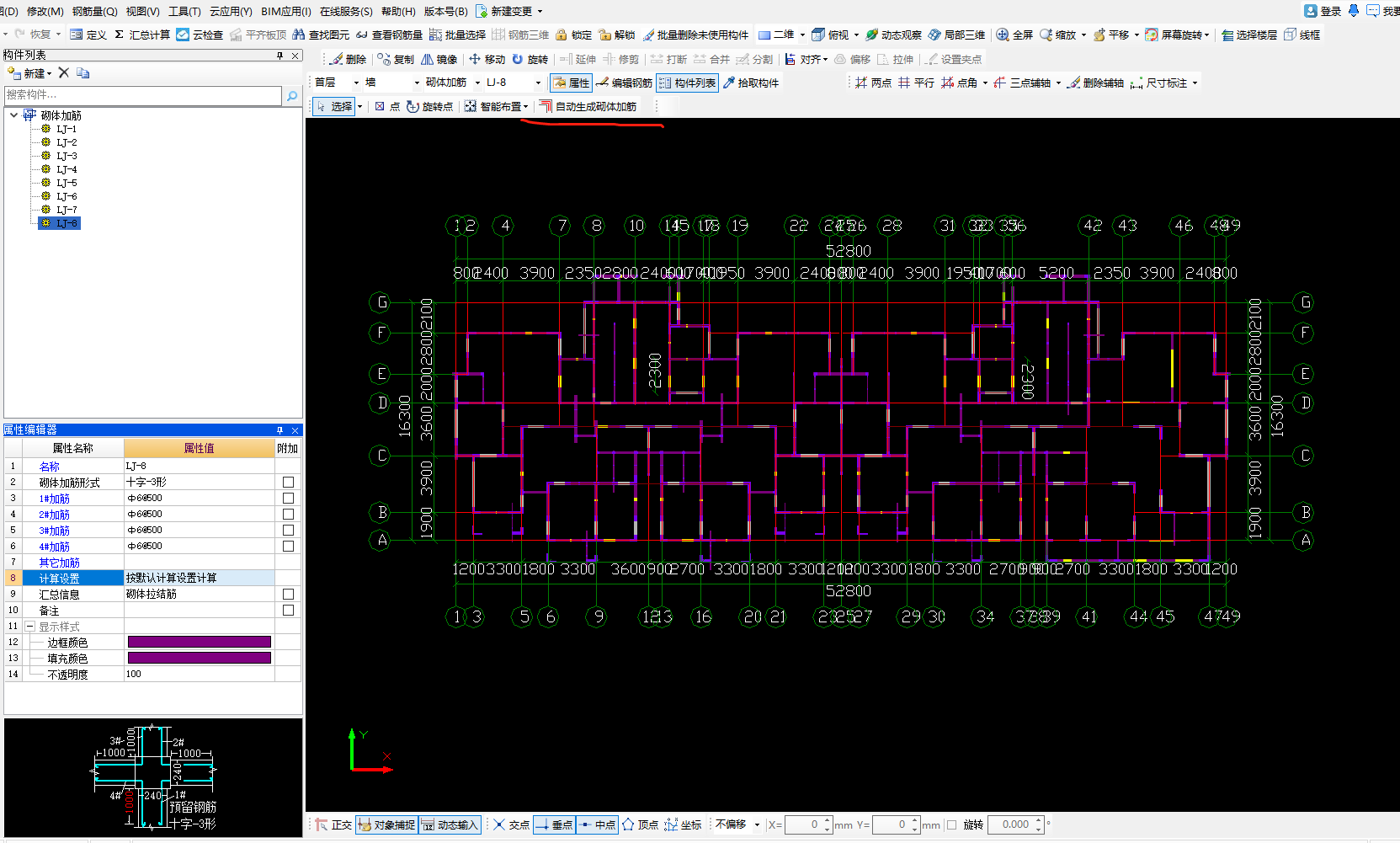This screenshot has height=843, width=1400.
Task: Click 编辑钢筋 tool
Action: [x=624, y=83]
